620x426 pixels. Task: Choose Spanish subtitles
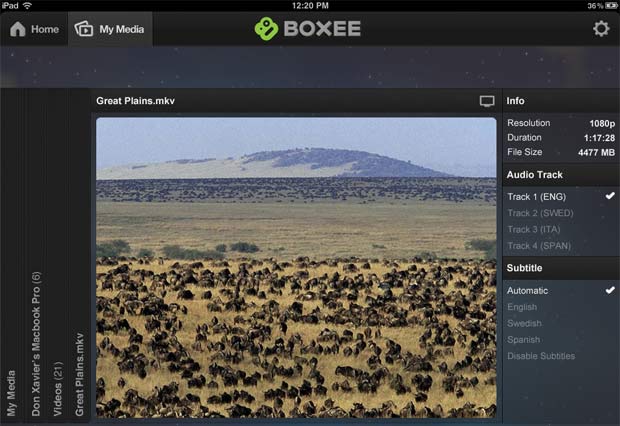pos(560,339)
